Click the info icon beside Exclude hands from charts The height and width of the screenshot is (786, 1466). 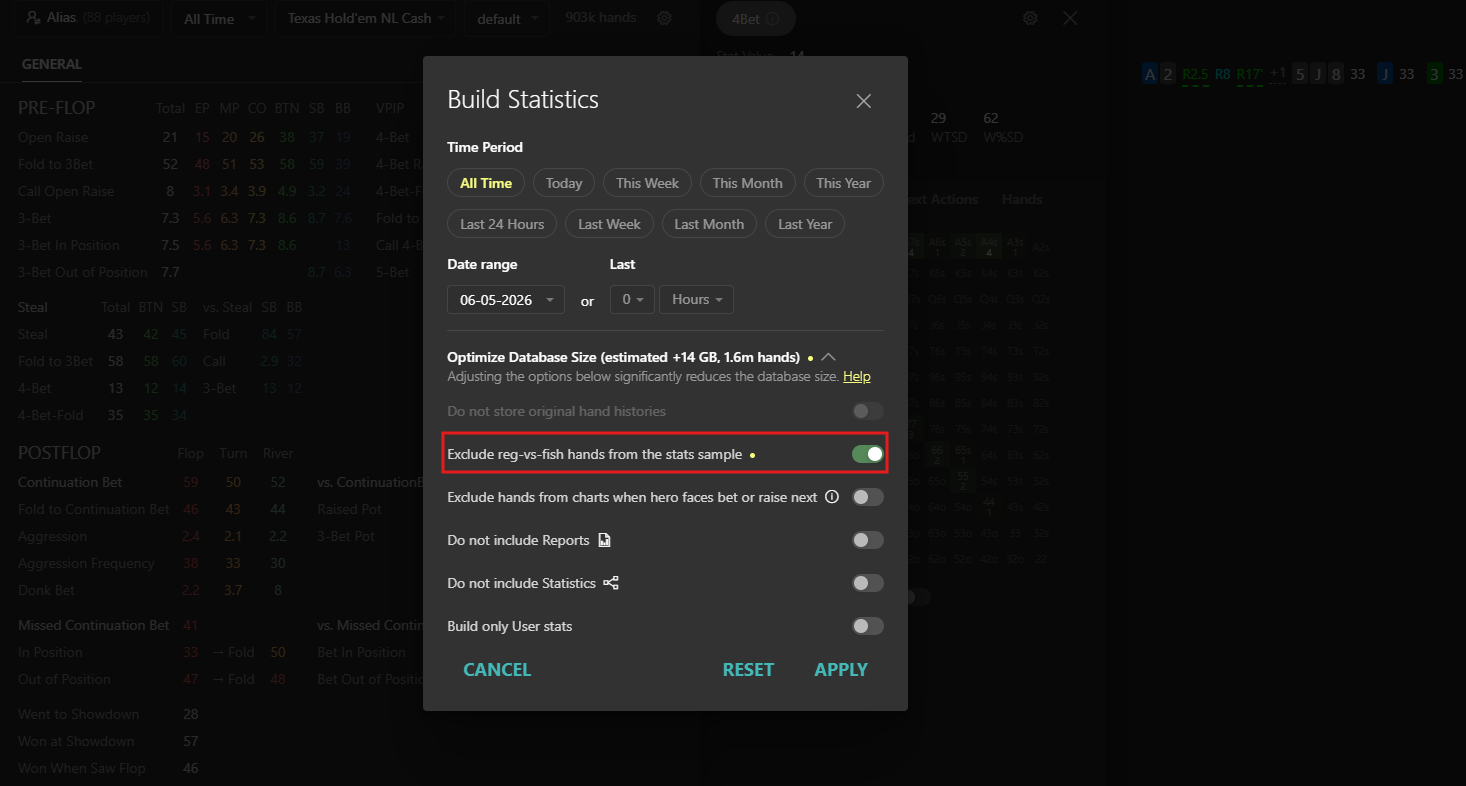pyautogui.click(x=832, y=497)
